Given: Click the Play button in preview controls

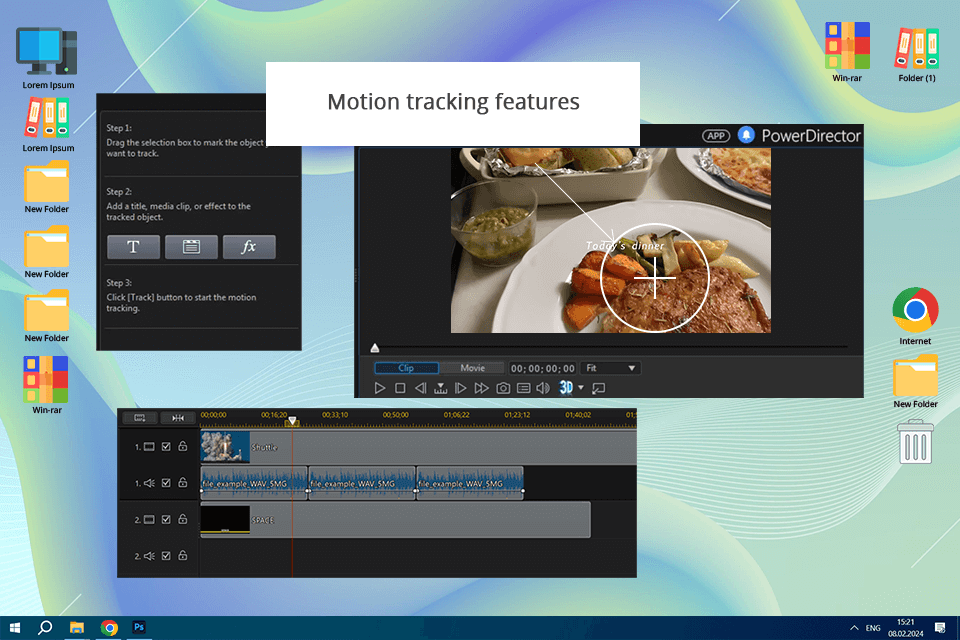Looking at the screenshot, I should pyautogui.click(x=380, y=388).
